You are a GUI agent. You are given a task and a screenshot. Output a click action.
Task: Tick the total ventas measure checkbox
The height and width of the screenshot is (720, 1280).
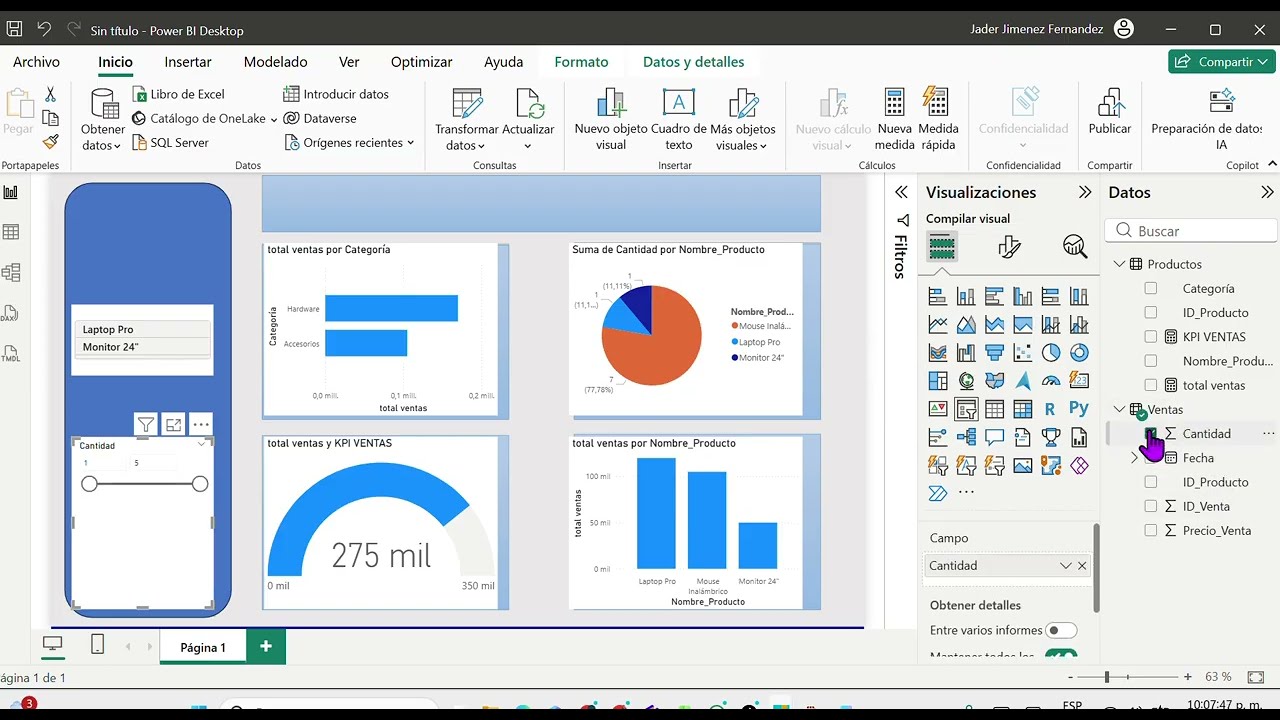point(1151,385)
